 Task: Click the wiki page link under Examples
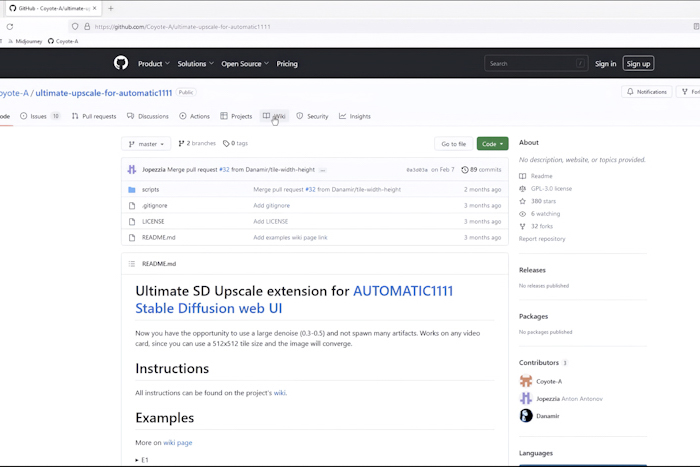(178, 442)
